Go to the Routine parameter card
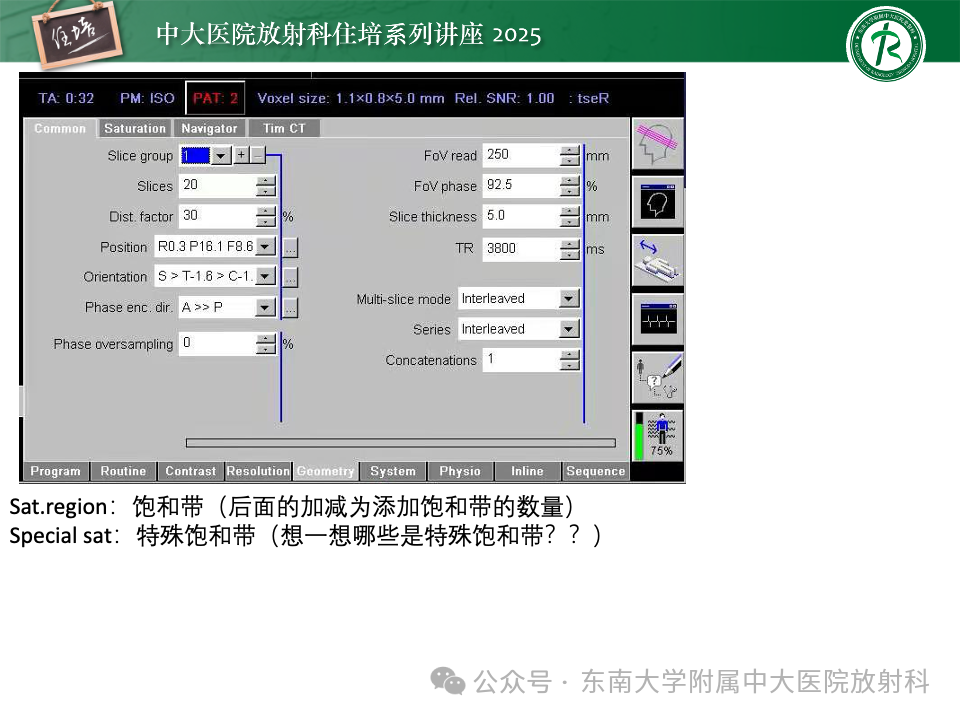This screenshot has width=960, height=720. 124,471
